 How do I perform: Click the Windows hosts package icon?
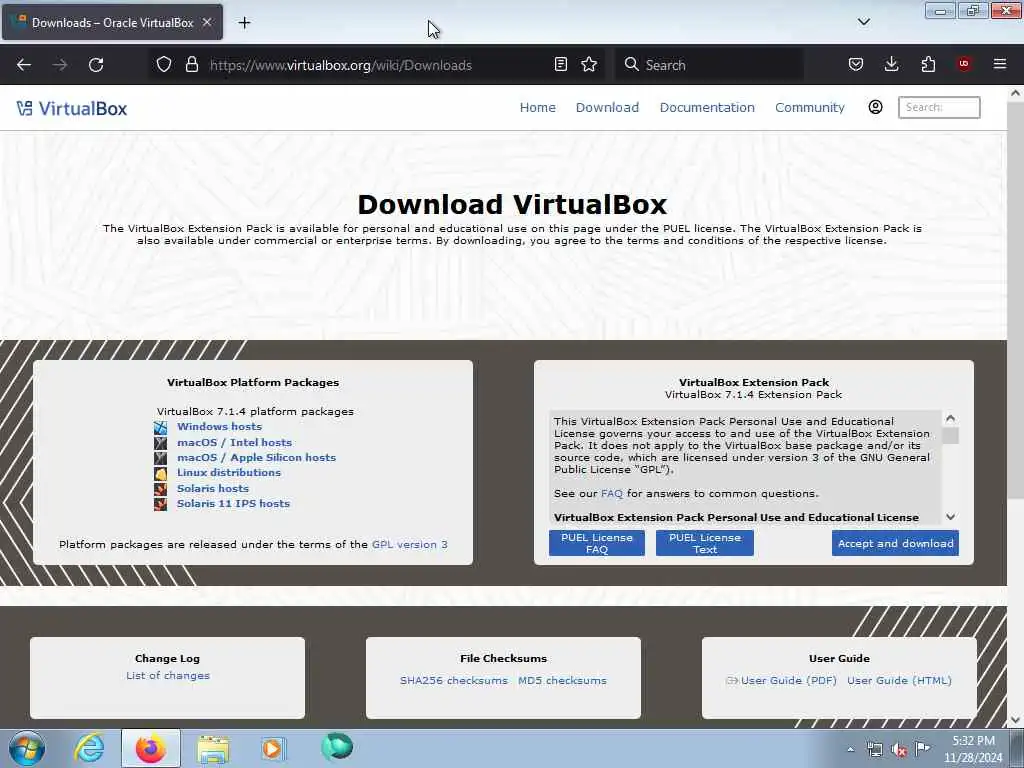[160, 427]
